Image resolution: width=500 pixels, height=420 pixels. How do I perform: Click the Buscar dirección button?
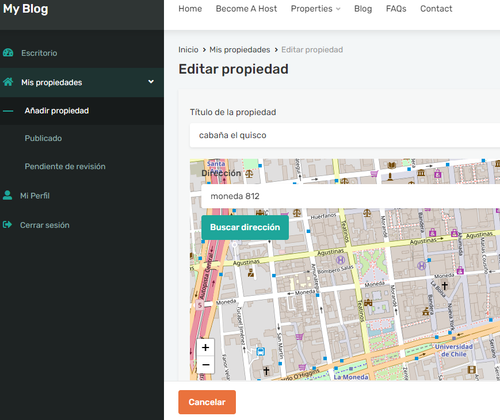(245, 227)
